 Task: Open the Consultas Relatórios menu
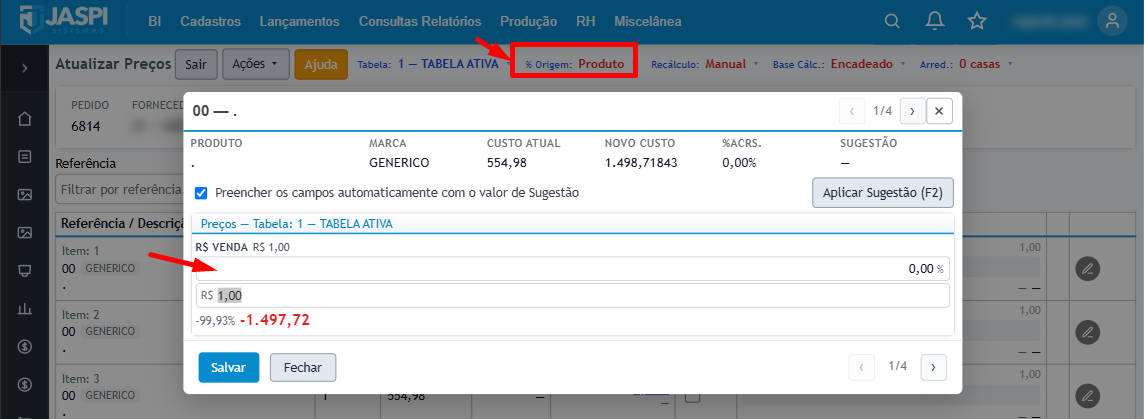click(420, 22)
